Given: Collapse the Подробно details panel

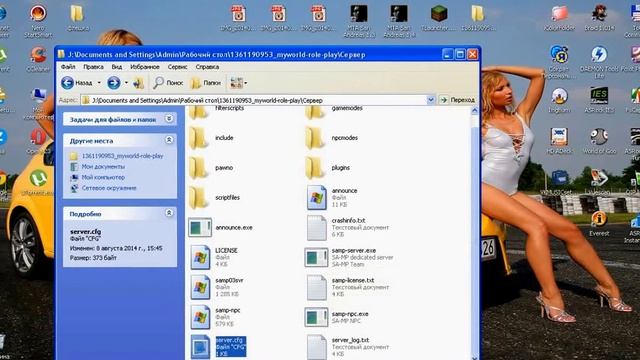Looking at the screenshot, I should (x=169, y=213).
